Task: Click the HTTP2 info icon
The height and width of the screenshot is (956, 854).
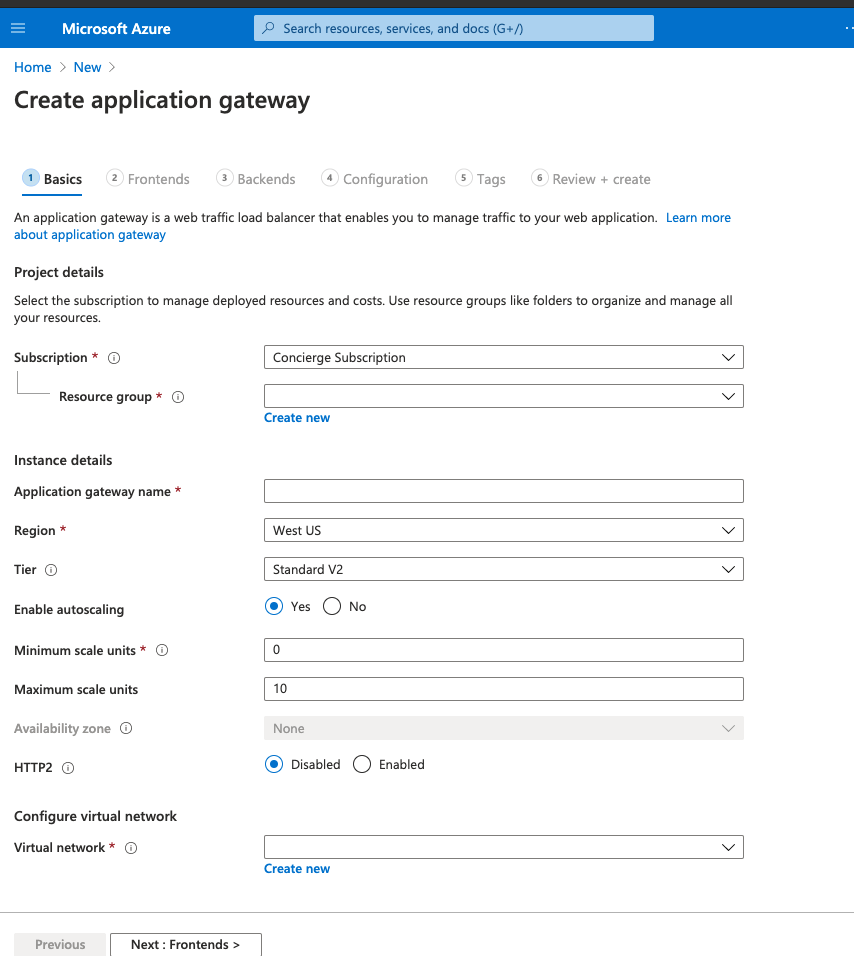Action: tap(66, 767)
